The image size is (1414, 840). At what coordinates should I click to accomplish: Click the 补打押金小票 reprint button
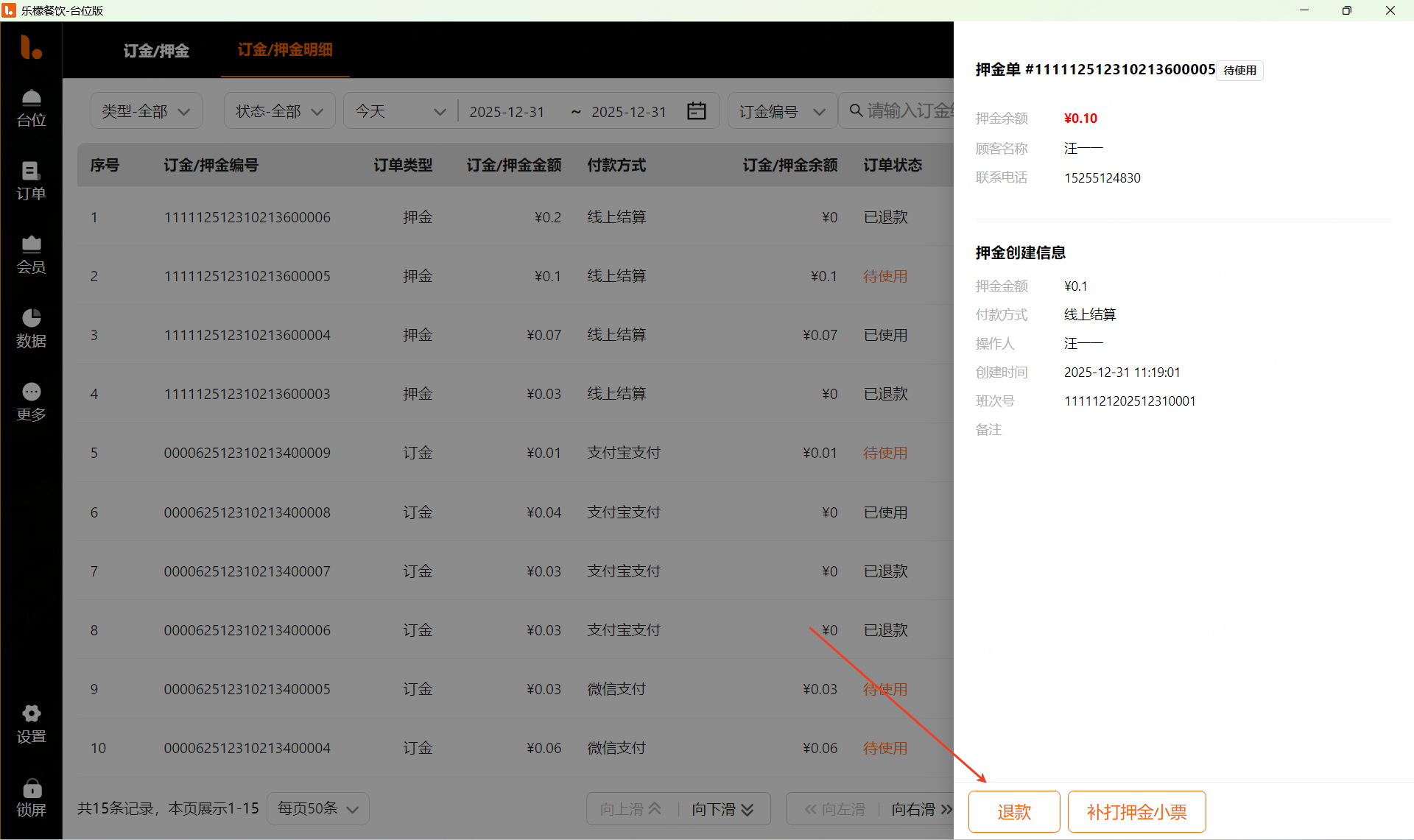[1136, 811]
